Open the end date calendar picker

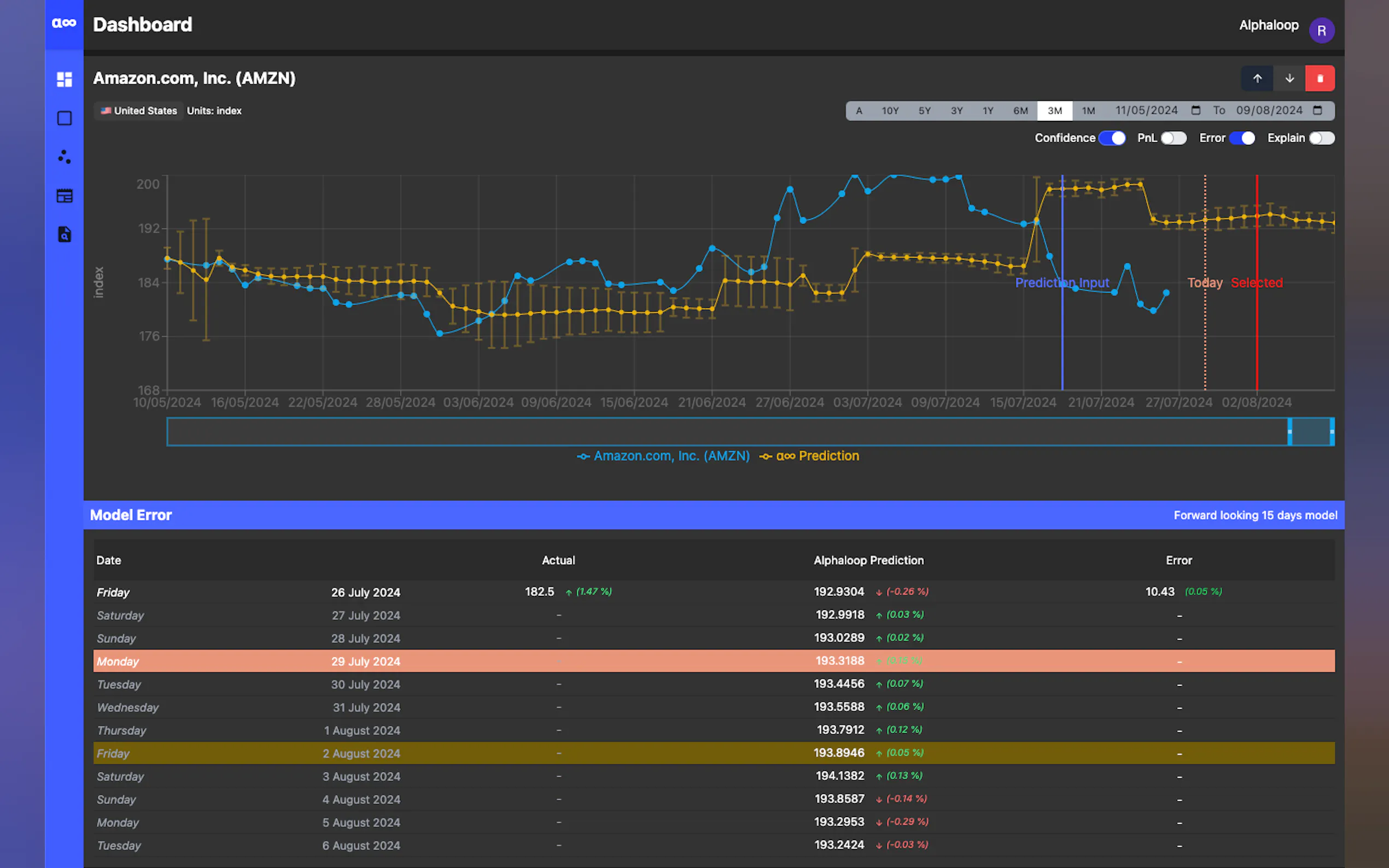1317,110
